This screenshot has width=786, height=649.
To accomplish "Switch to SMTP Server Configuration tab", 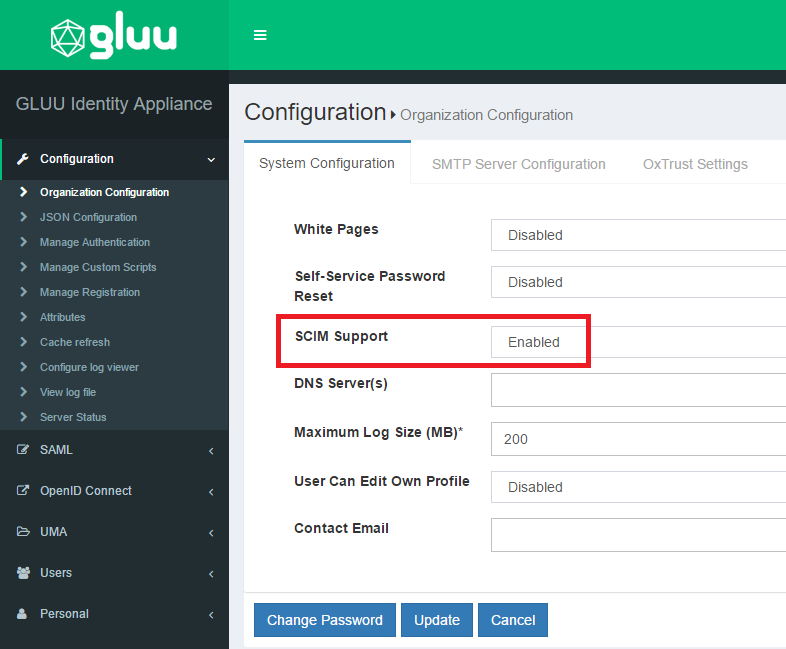I will [518, 164].
